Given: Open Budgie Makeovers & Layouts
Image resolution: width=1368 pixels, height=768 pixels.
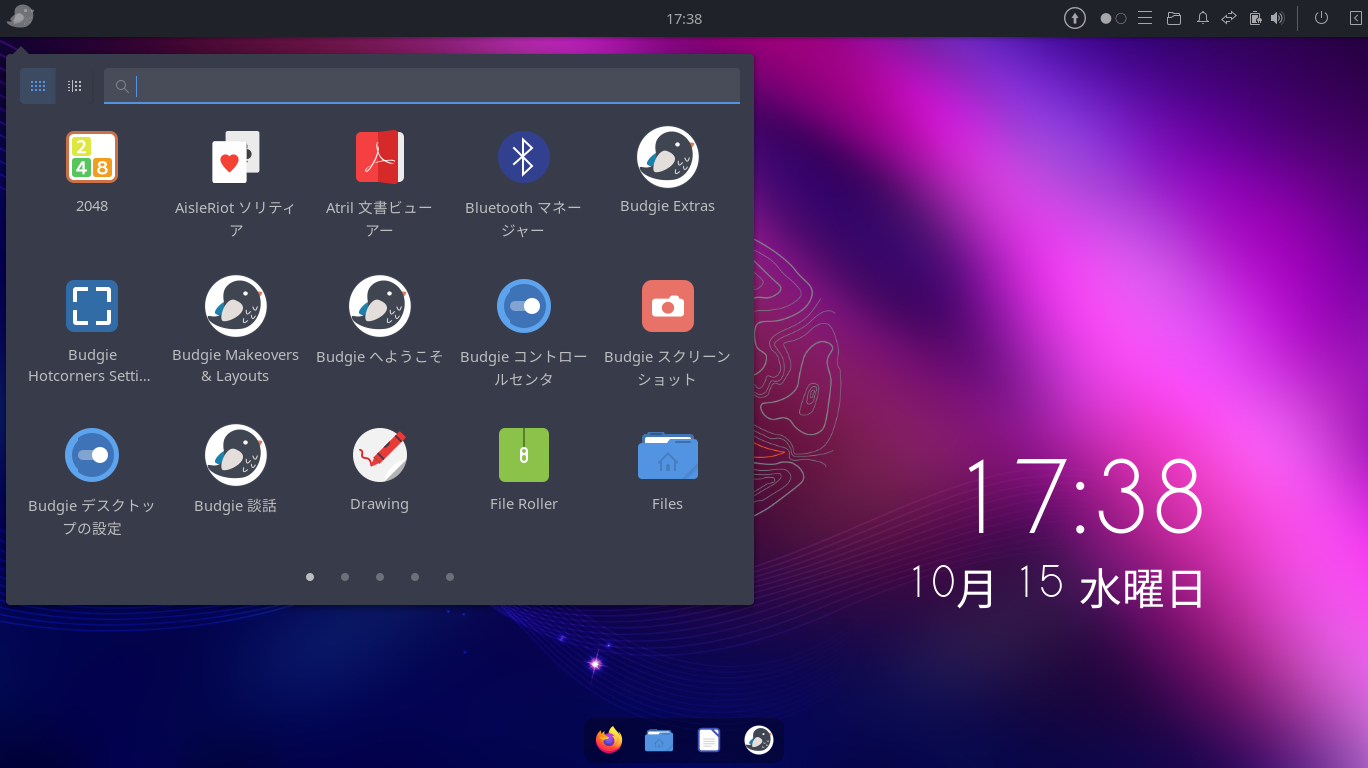Looking at the screenshot, I should (x=235, y=306).
